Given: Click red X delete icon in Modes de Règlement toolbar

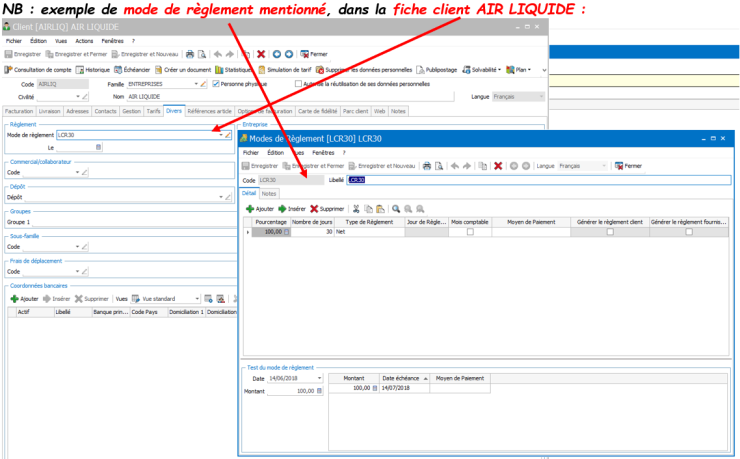Looking at the screenshot, I should click(x=498, y=166).
